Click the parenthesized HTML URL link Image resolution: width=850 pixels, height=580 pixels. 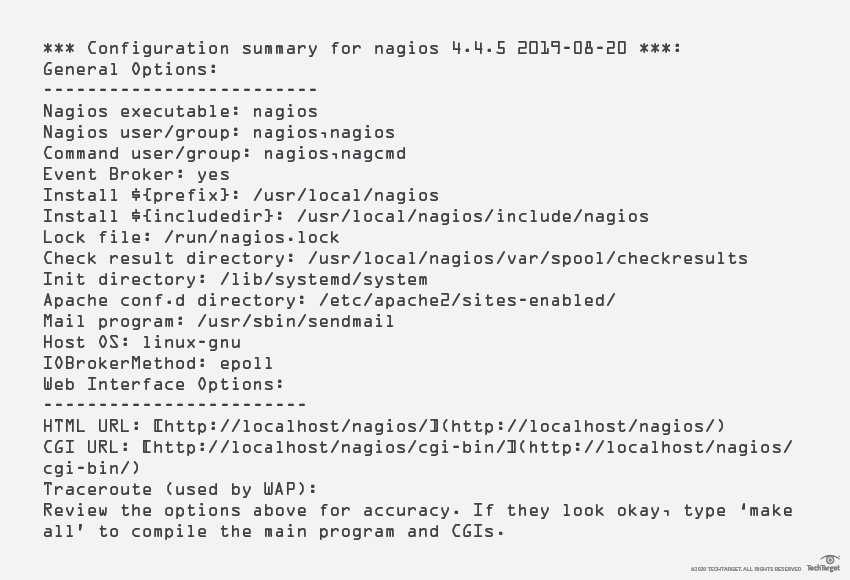[x=582, y=427]
